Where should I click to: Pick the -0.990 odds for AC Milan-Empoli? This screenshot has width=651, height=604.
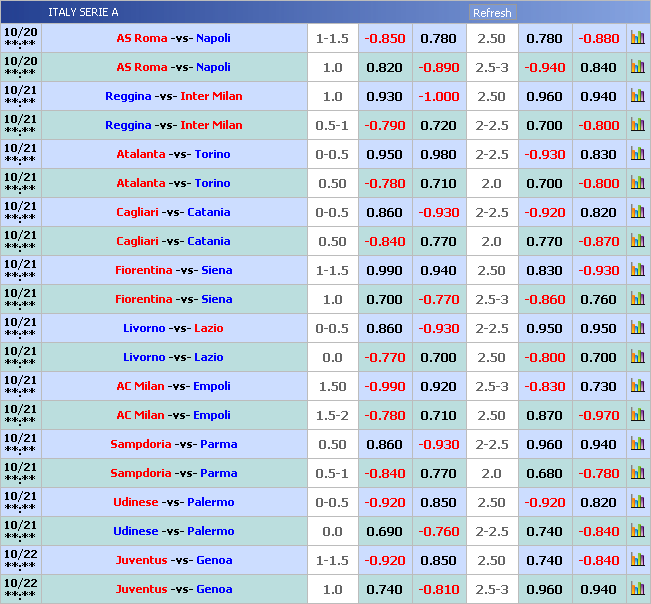click(385, 387)
